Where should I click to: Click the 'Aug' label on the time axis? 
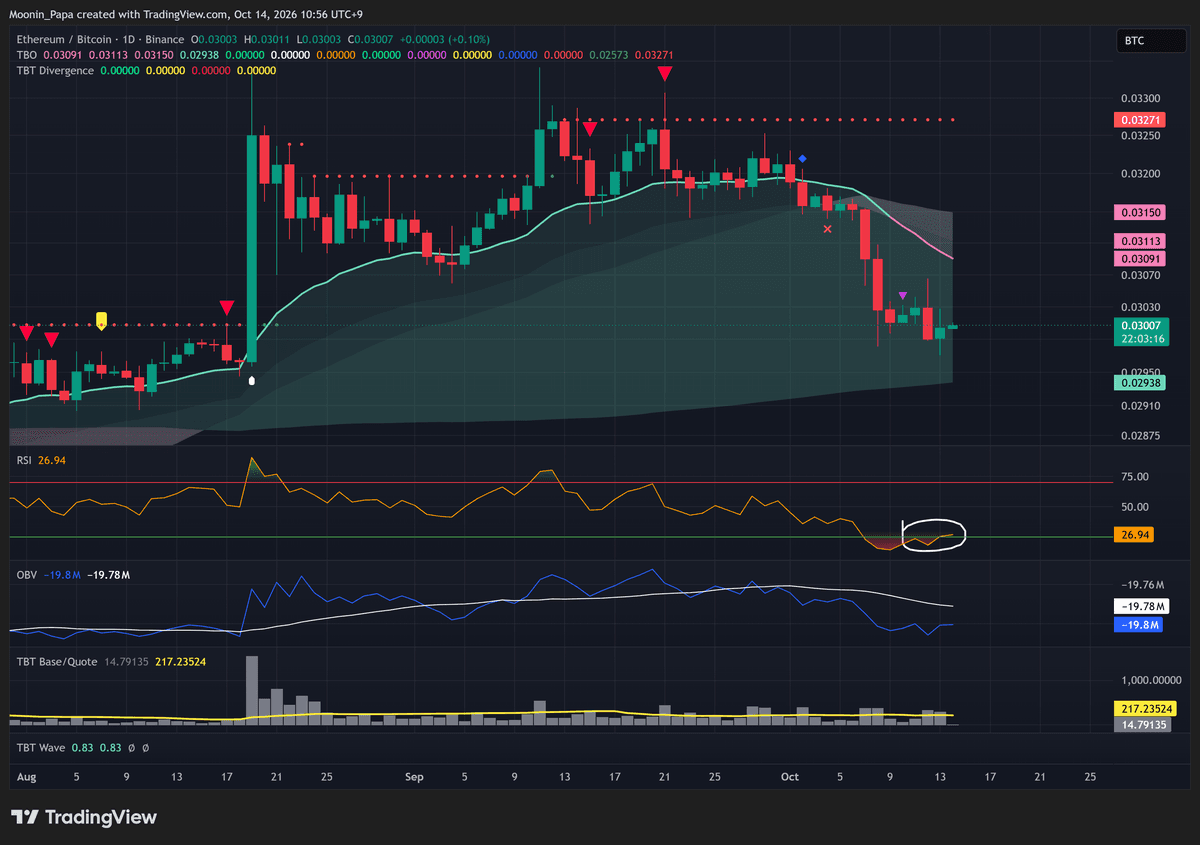pos(26,776)
